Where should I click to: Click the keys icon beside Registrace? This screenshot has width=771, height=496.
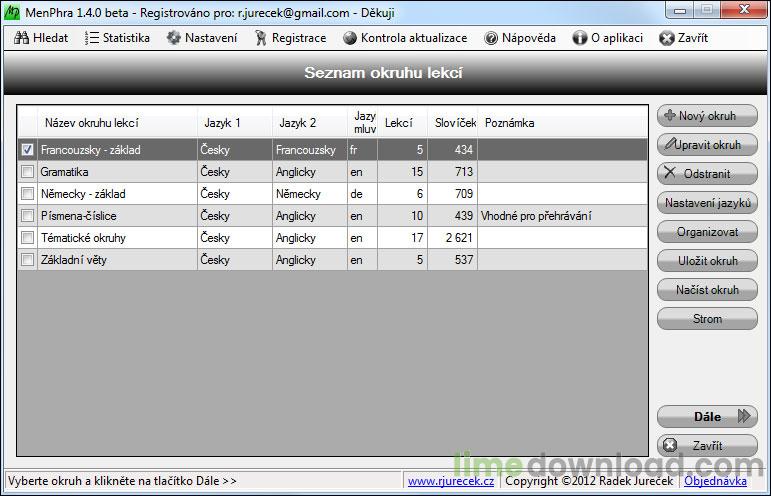(261, 38)
